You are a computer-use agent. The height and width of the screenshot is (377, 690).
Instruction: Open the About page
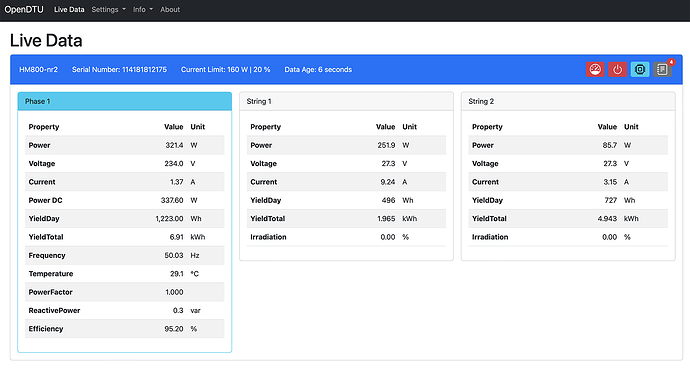[x=170, y=9]
